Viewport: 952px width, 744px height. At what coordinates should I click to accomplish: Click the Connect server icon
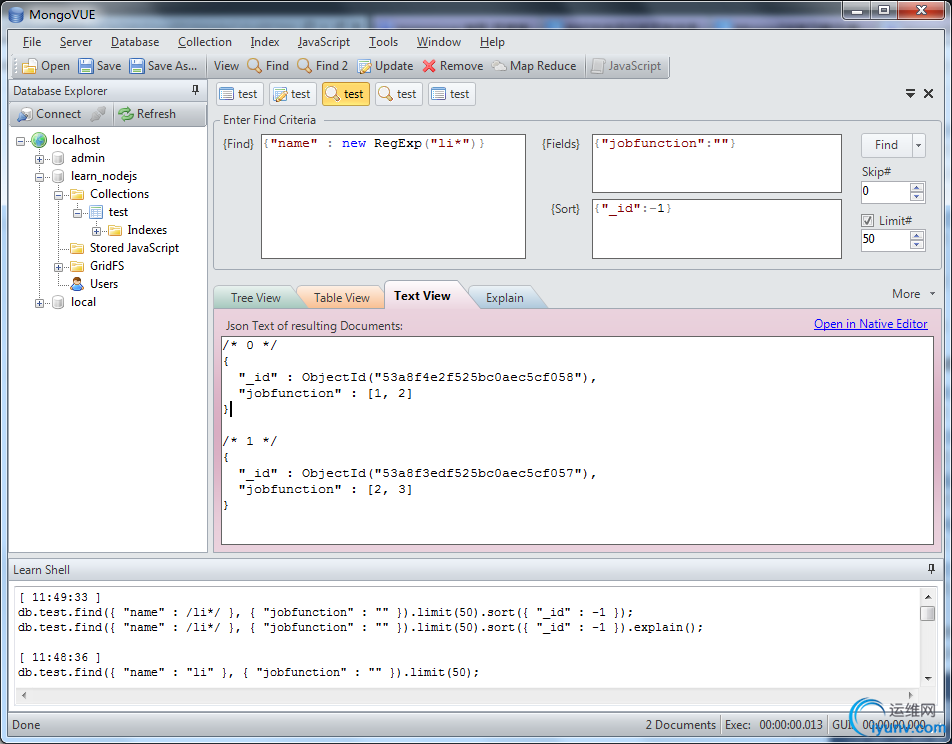pos(24,114)
